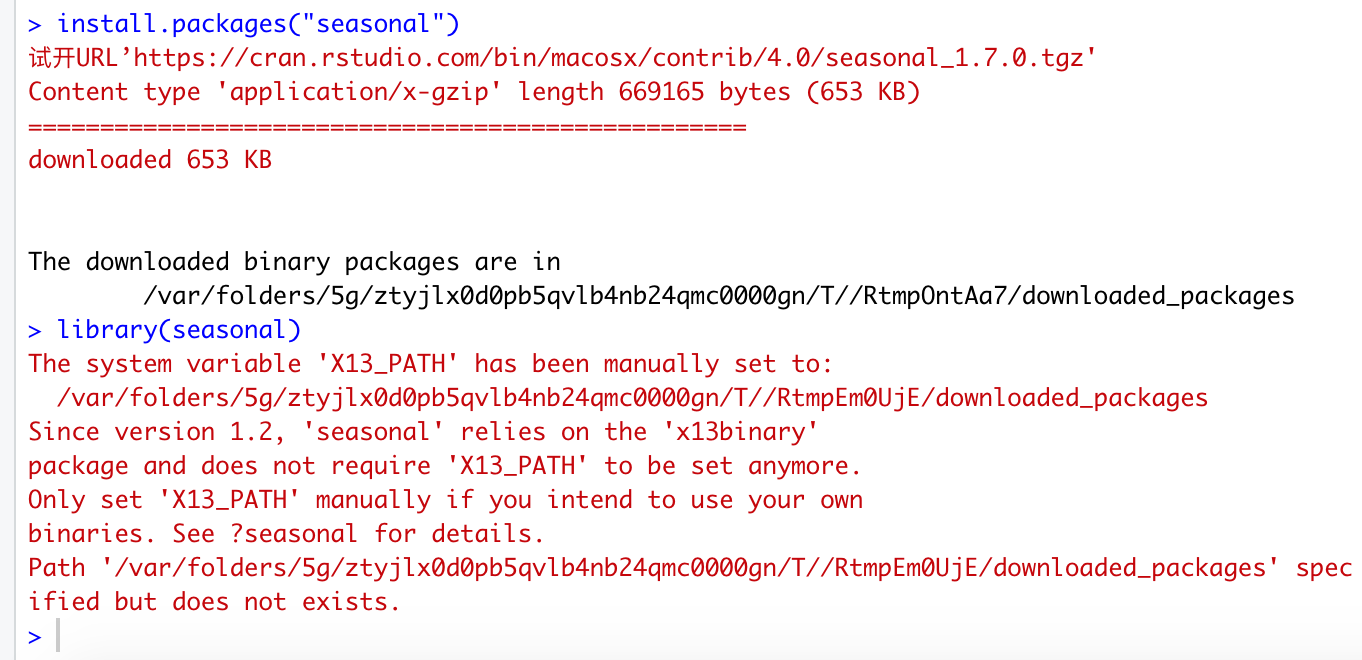Click the indented RtmpEm0UjE path under X13_PATH message
The image size is (1362, 660).
pyautogui.click(x=632, y=398)
